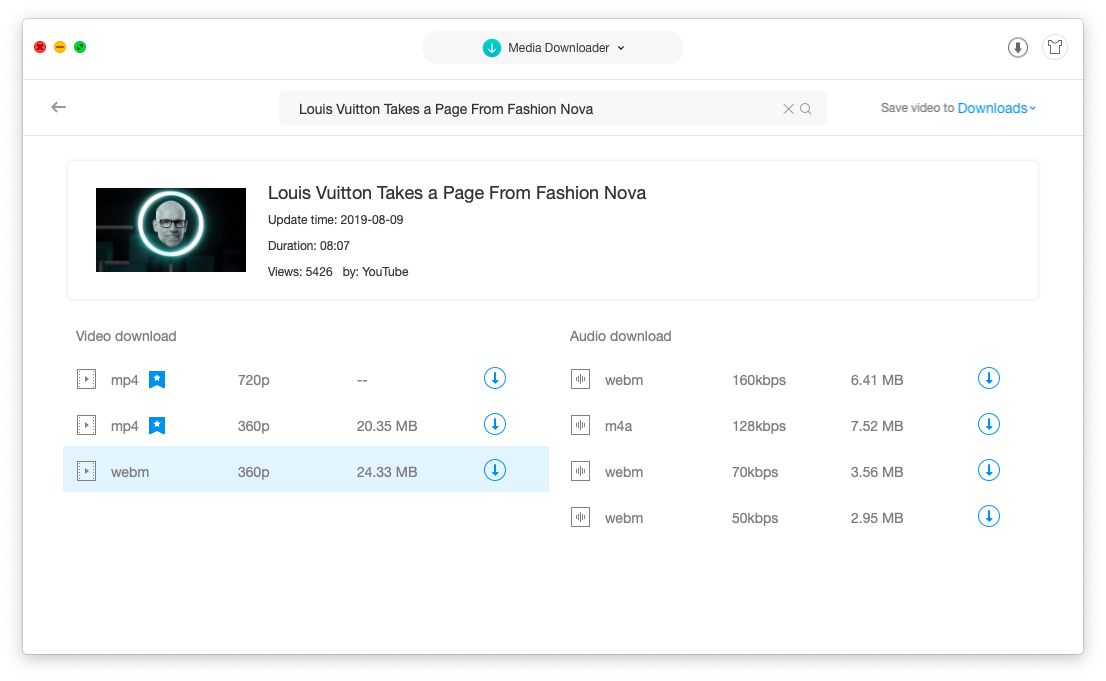This screenshot has width=1106, height=681.
Task: Click the teal Media Downloader logo icon
Action: point(492,48)
